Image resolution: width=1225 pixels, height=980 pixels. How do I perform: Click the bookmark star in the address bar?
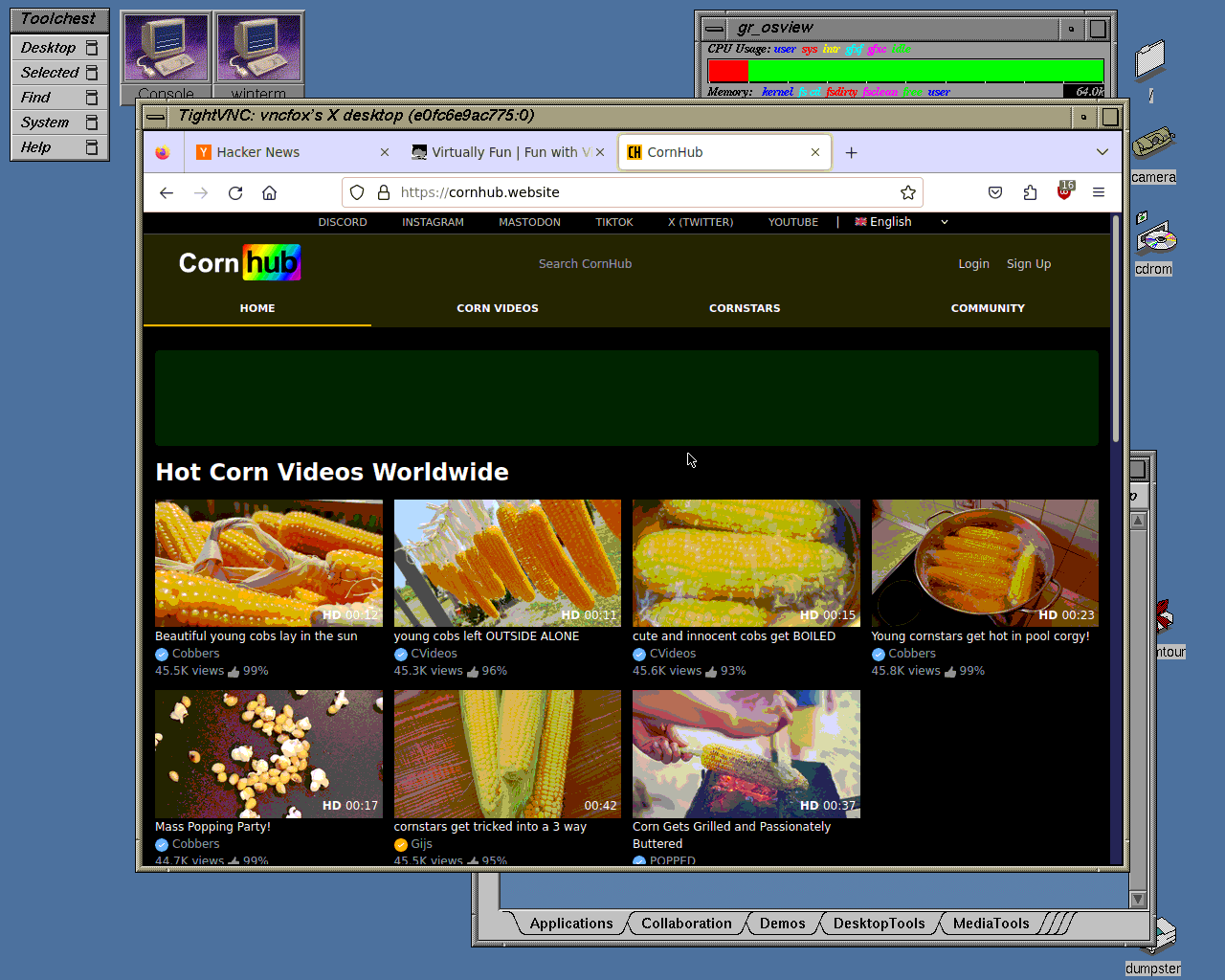[x=907, y=192]
